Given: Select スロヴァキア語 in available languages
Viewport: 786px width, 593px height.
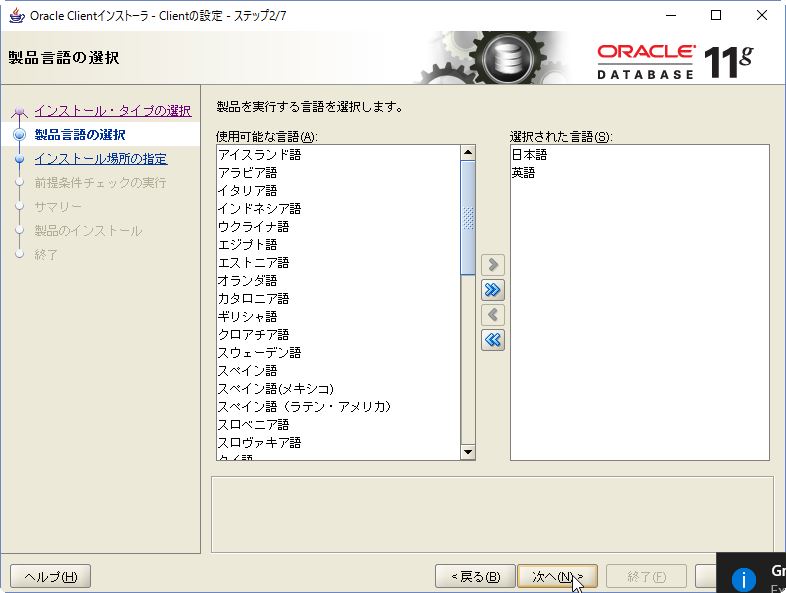Looking at the screenshot, I should [x=338, y=443].
